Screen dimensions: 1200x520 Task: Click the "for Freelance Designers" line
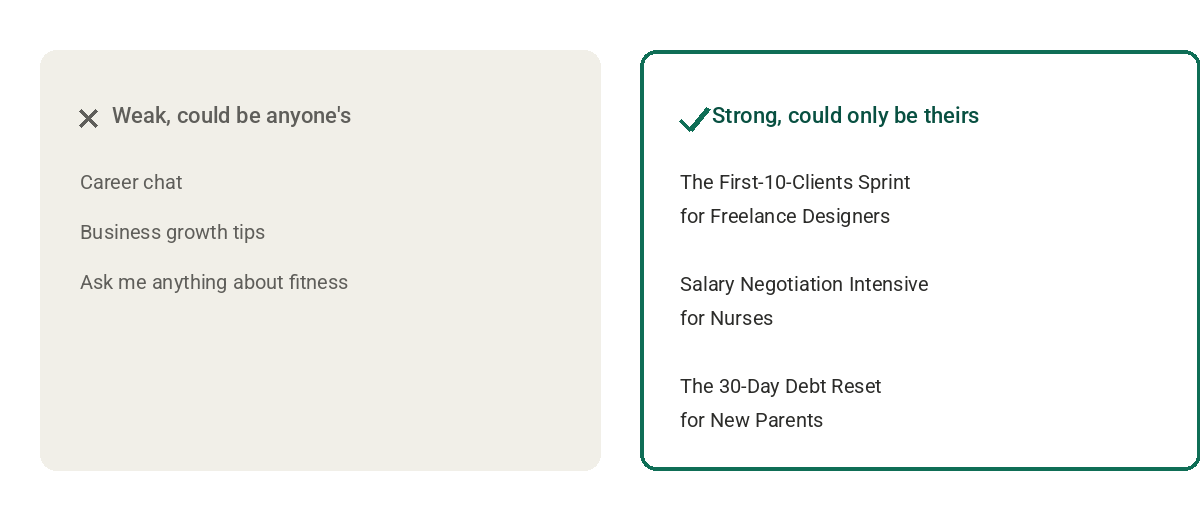(x=785, y=216)
